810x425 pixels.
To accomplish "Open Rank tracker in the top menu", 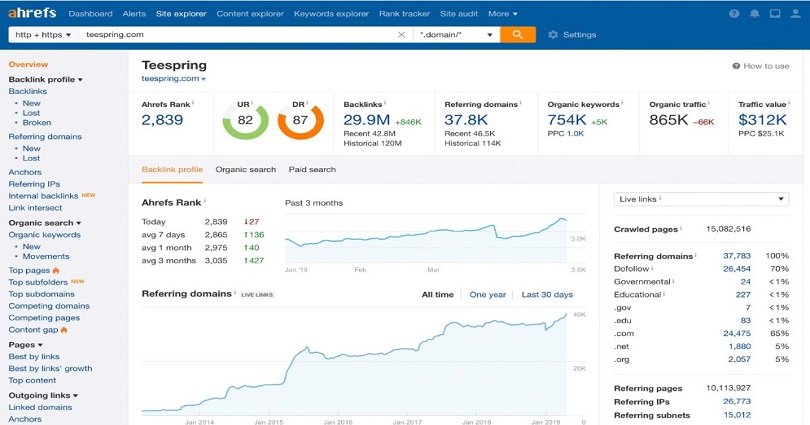I will pyautogui.click(x=404, y=14).
